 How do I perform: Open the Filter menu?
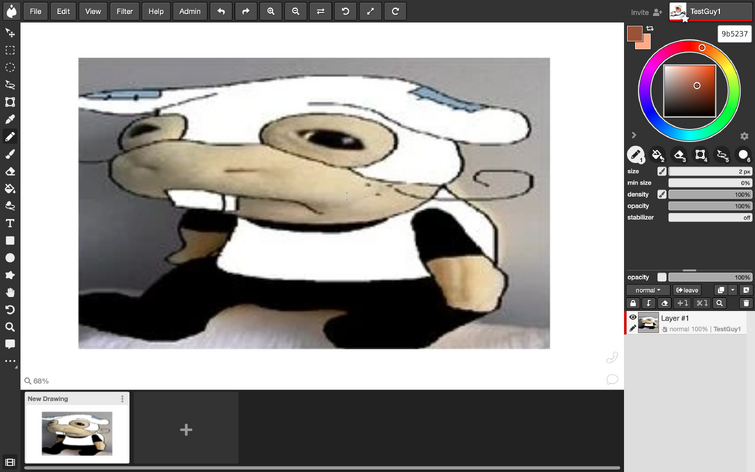click(x=124, y=11)
